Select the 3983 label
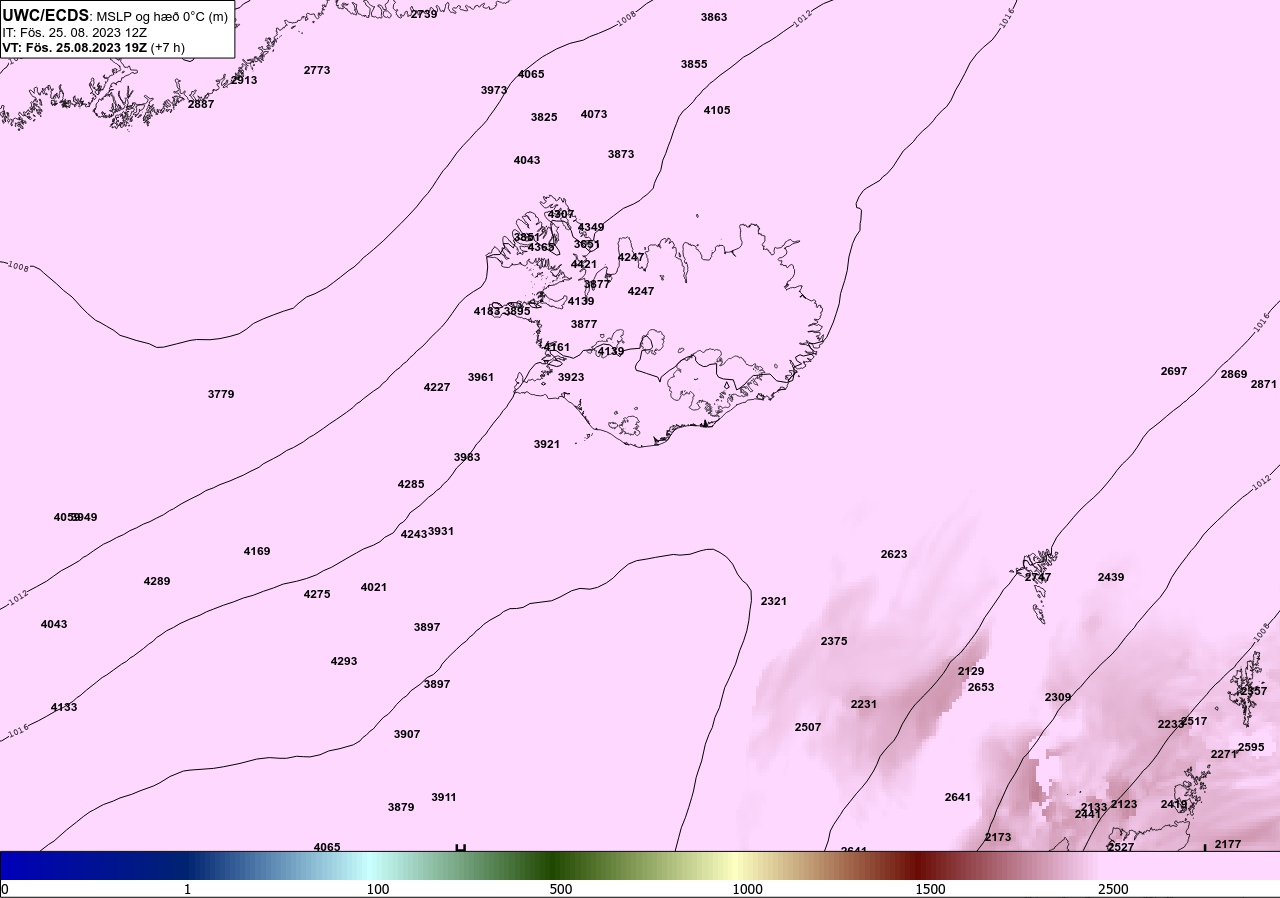The height and width of the screenshot is (898, 1280). pyautogui.click(x=467, y=457)
